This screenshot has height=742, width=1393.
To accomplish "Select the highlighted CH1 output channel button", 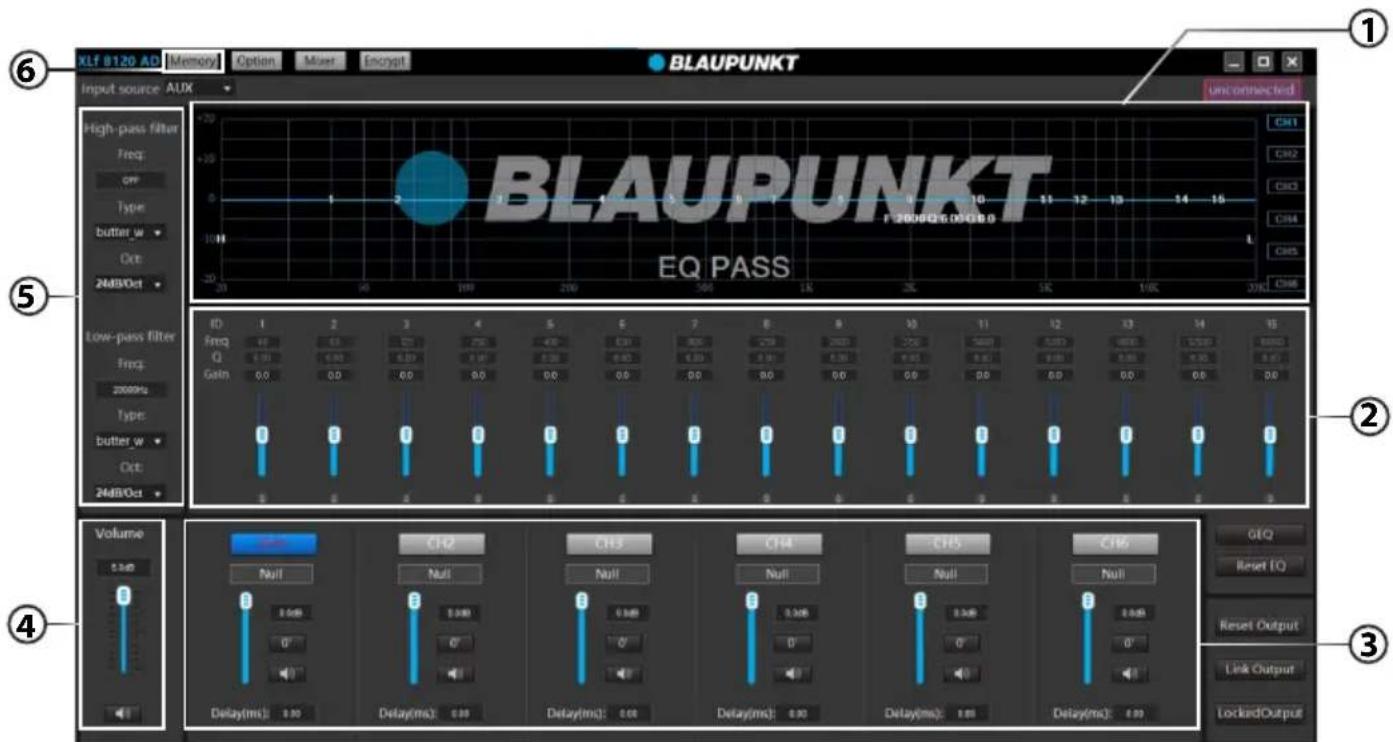I will click(x=272, y=543).
